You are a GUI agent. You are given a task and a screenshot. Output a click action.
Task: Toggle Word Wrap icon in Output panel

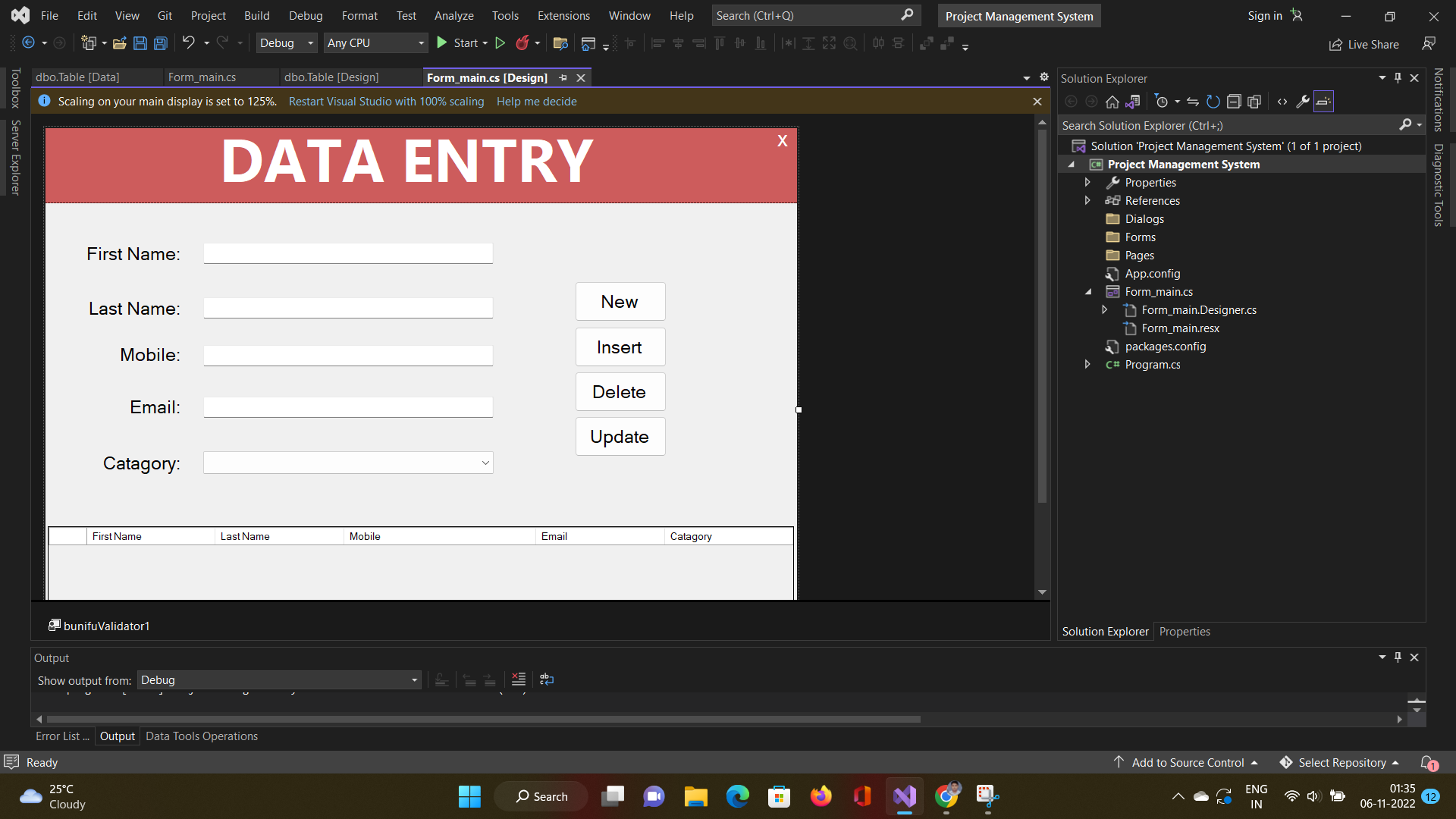pos(547,679)
